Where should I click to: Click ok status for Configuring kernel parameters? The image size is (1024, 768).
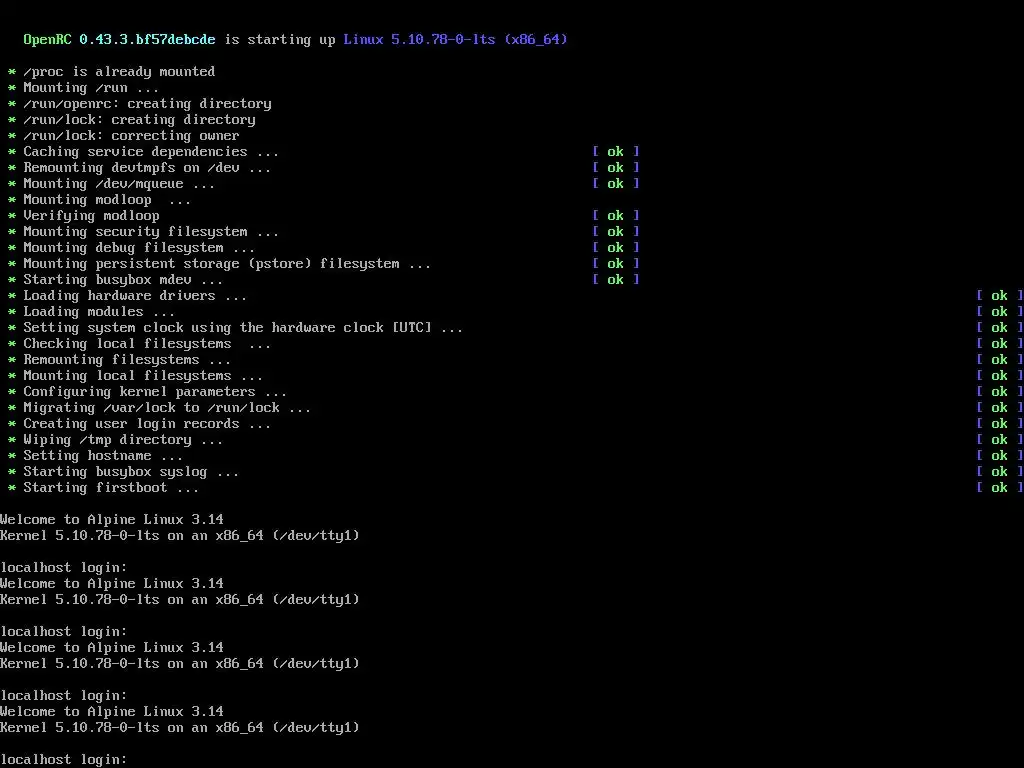point(1000,392)
